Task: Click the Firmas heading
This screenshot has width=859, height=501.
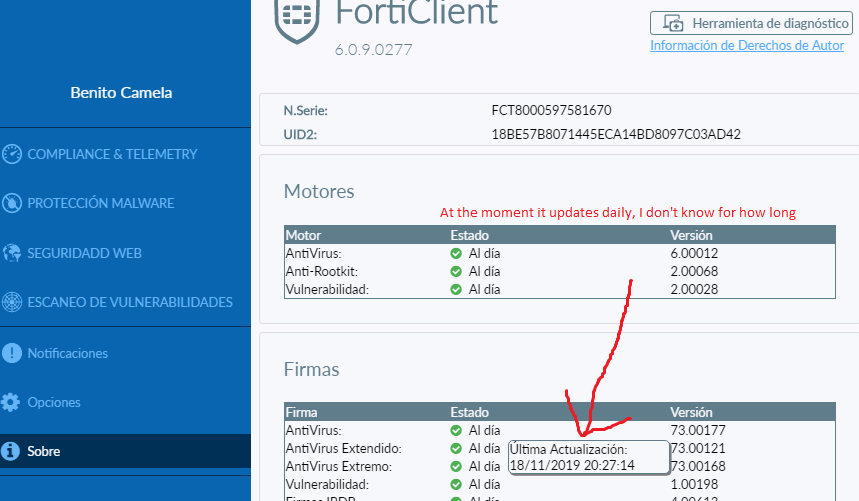Action: click(x=311, y=369)
